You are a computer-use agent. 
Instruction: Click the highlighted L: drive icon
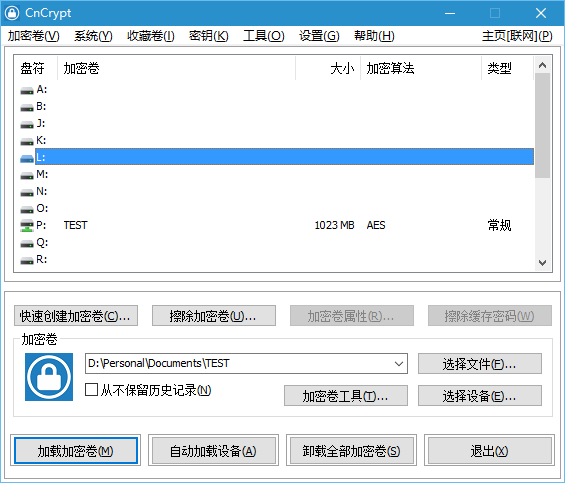[x=27, y=158]
